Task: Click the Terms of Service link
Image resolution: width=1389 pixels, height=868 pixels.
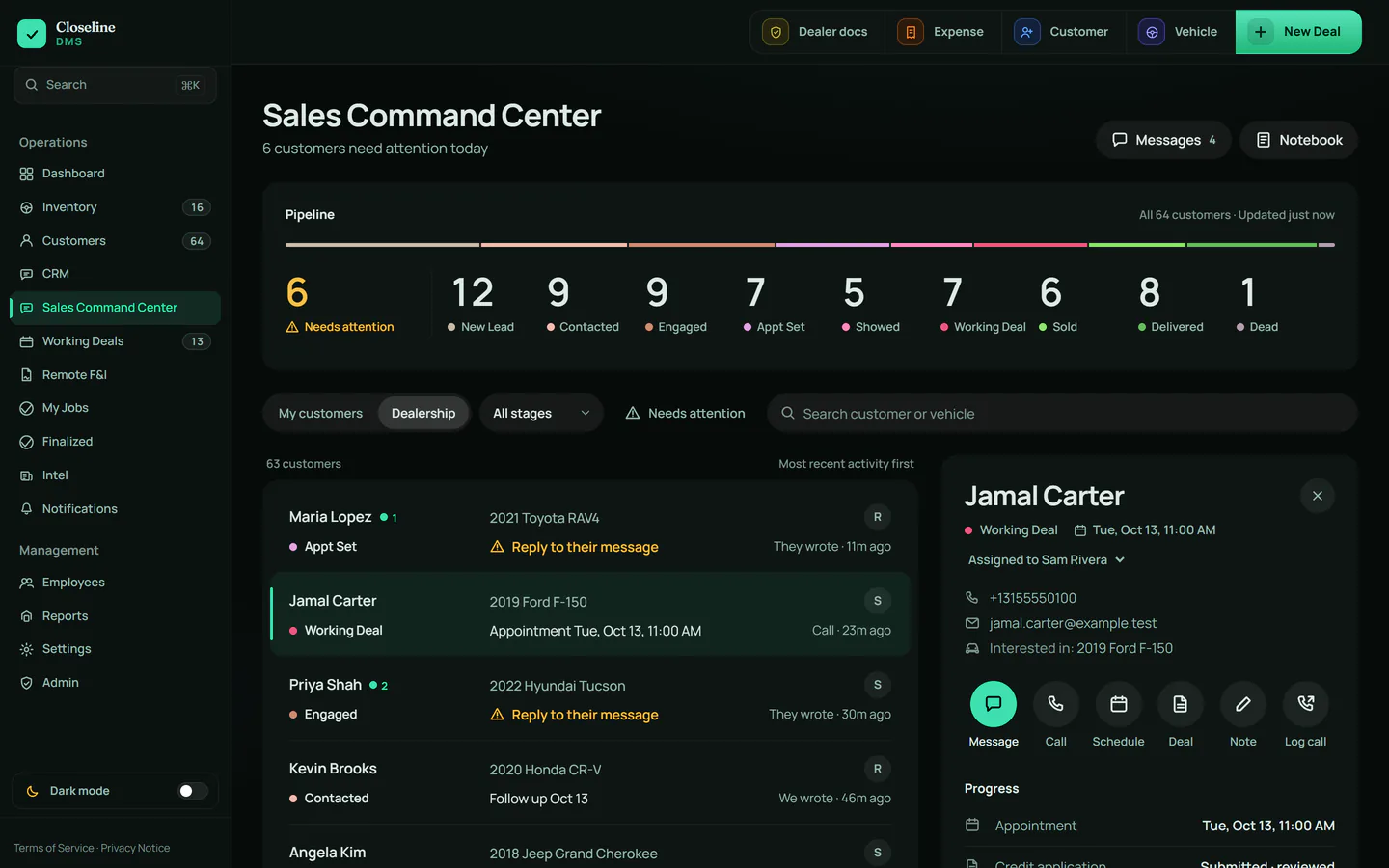Action: click(x=54, y=849)
